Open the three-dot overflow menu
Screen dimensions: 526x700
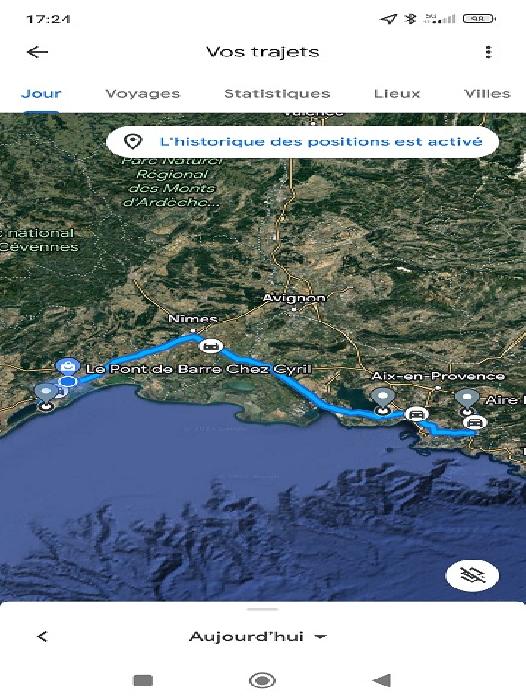tap(488, 52)
